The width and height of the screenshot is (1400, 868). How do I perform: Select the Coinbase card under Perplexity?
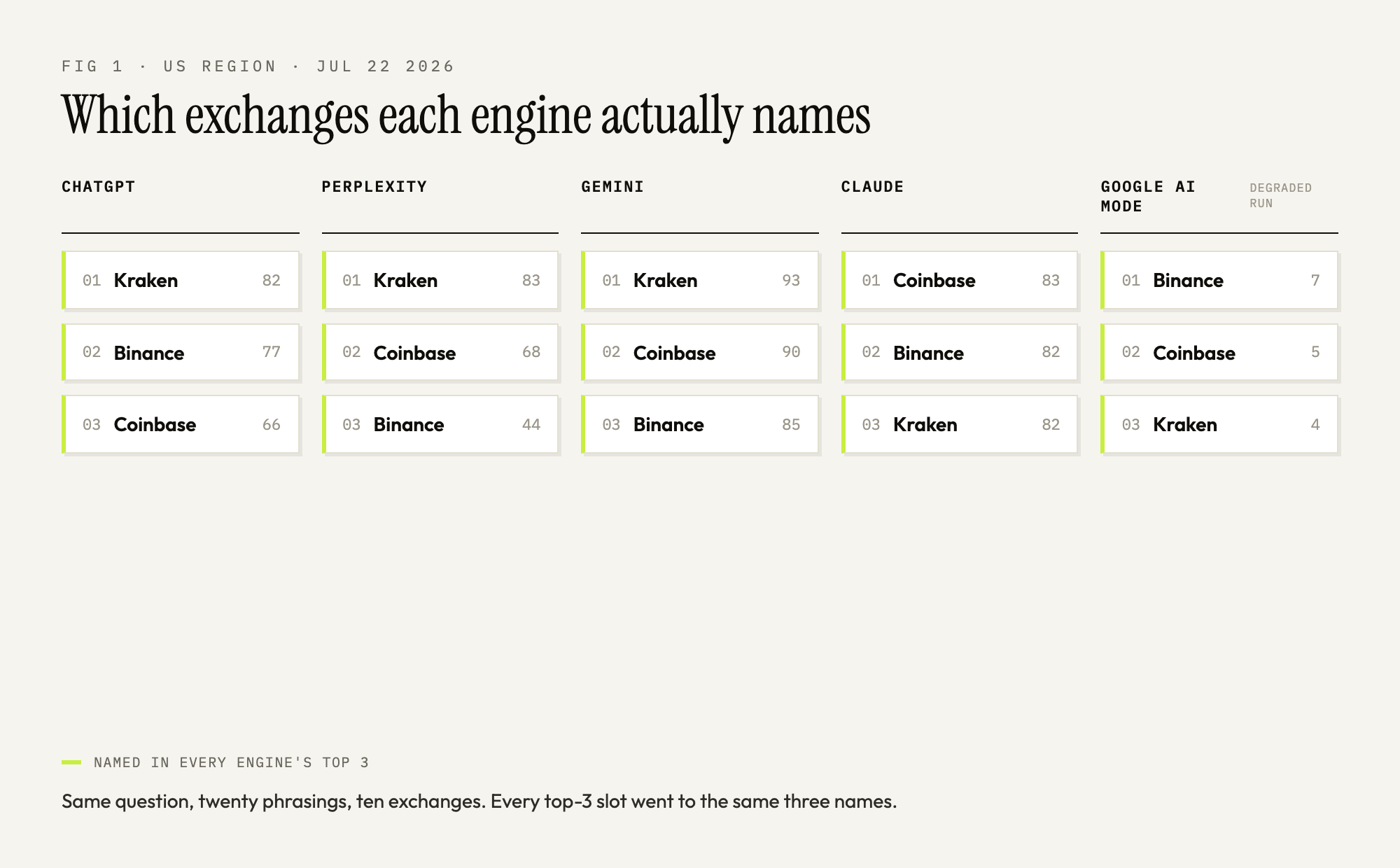440,352
